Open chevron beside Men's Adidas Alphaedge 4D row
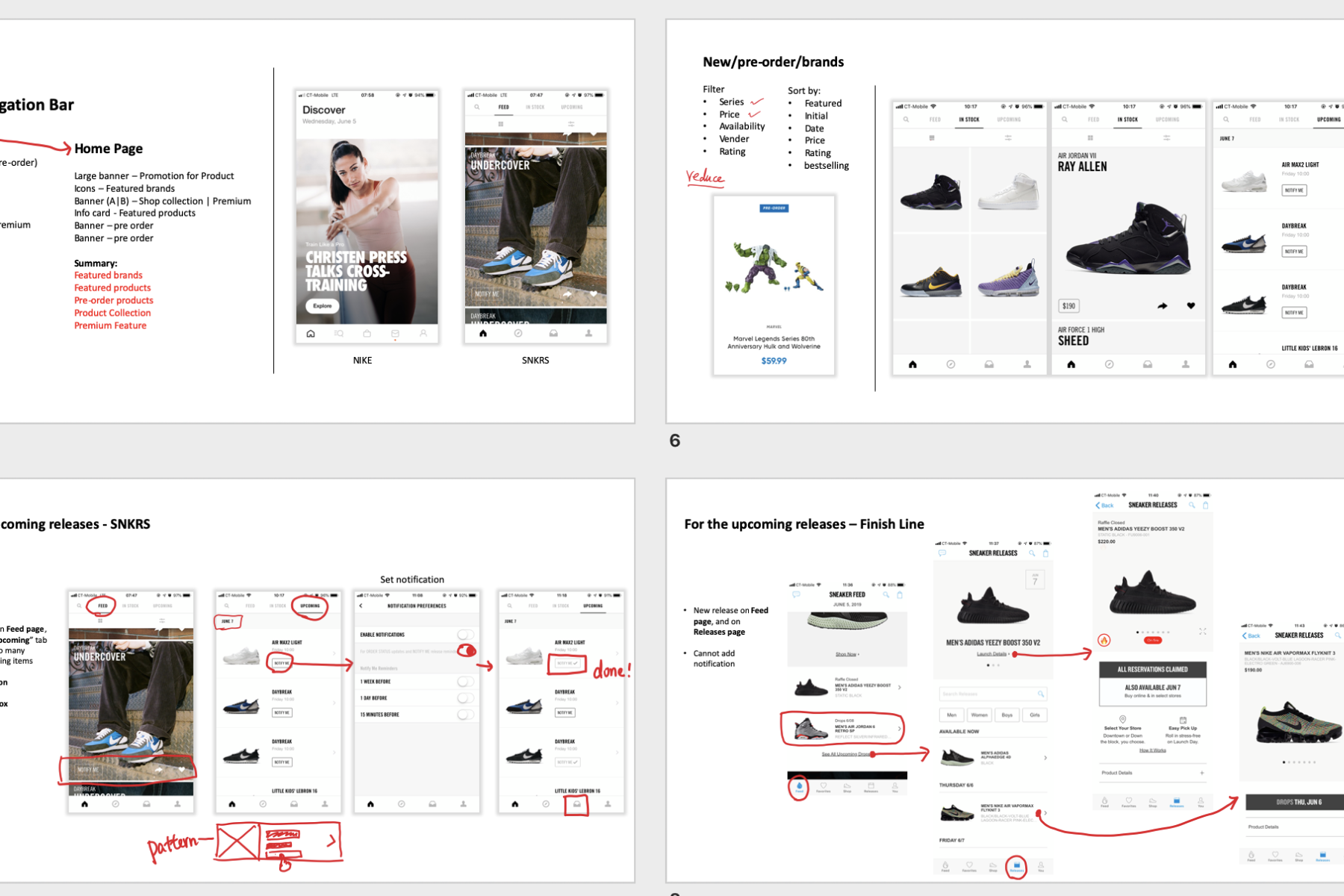The width and height of the screenshot is (1344, 896). tap(1045, 758)
